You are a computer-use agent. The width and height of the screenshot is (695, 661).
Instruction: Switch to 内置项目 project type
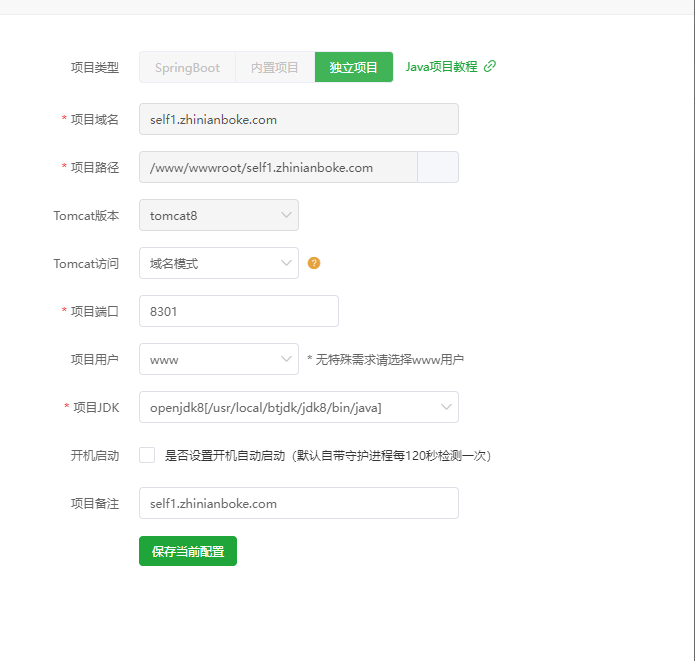pos(275,67)
